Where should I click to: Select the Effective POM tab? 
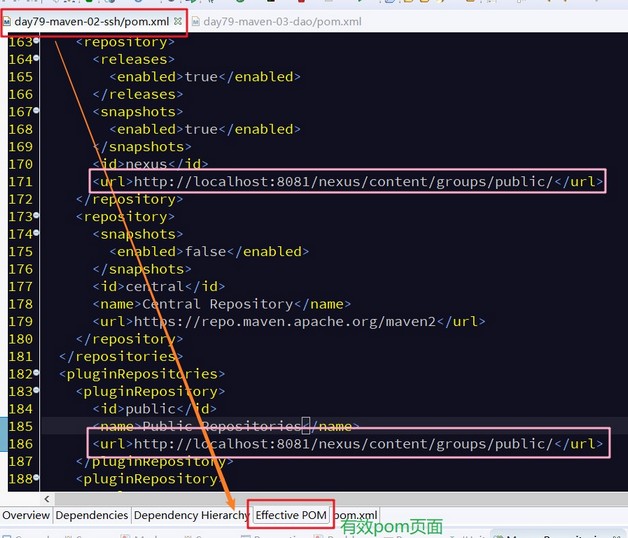tap(291, 515)
